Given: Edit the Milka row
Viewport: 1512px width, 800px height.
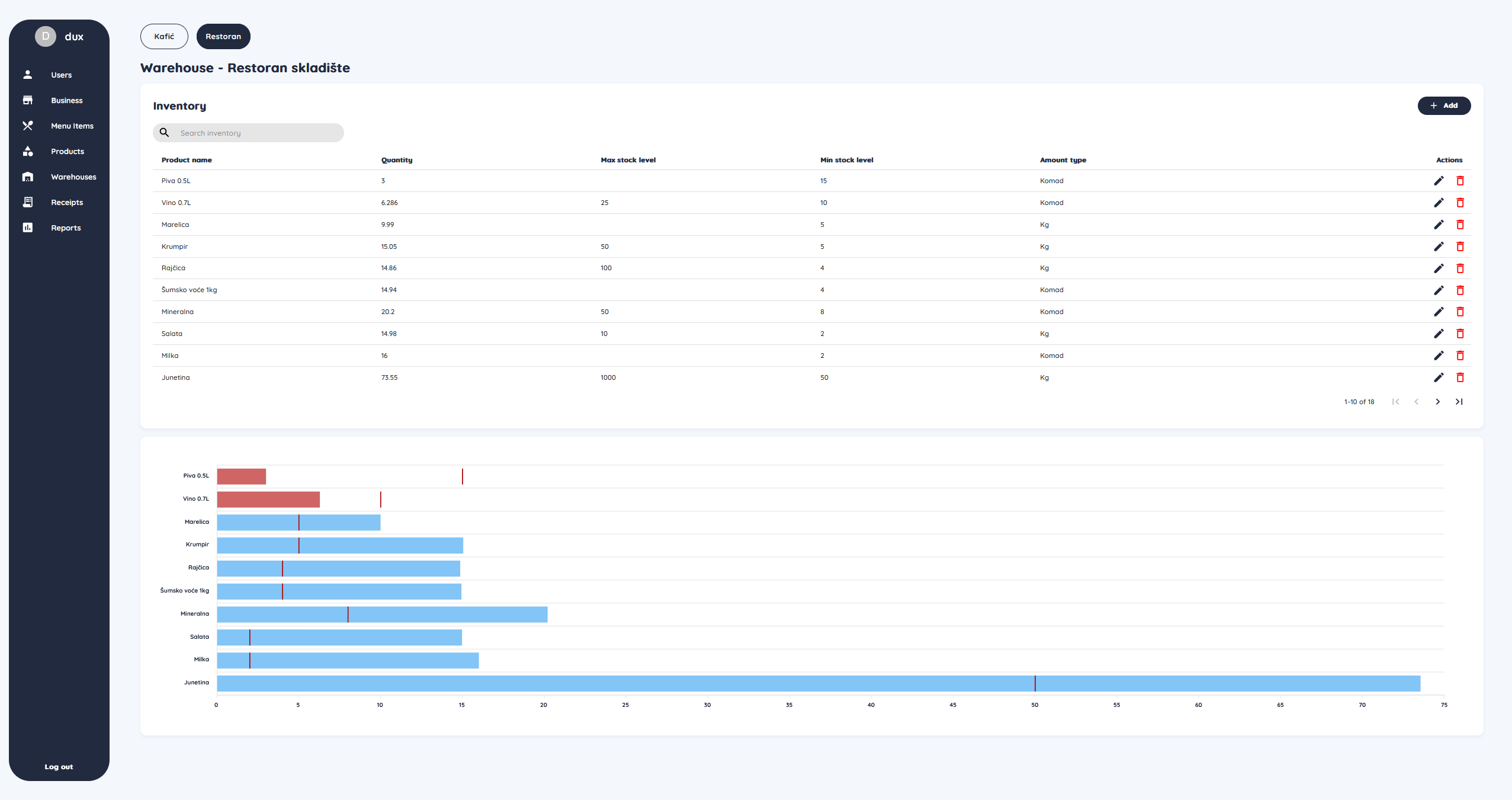Looking at the screenshot, I should pos(1439,356).
